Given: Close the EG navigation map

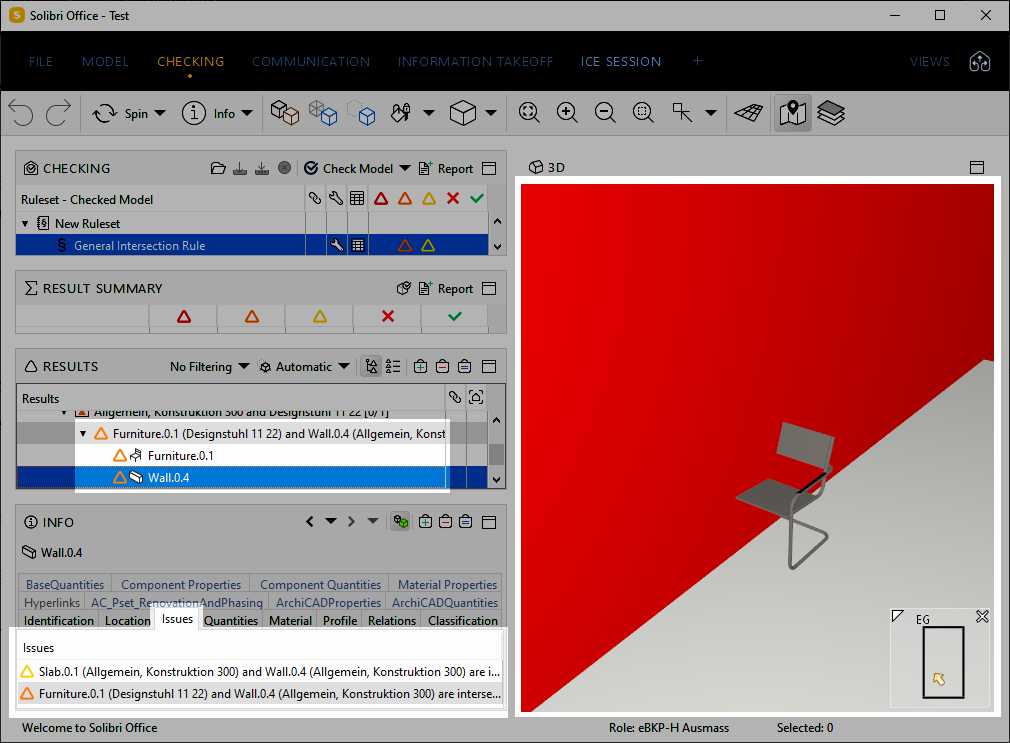Looking at the screenshot, I should (982, 617).
